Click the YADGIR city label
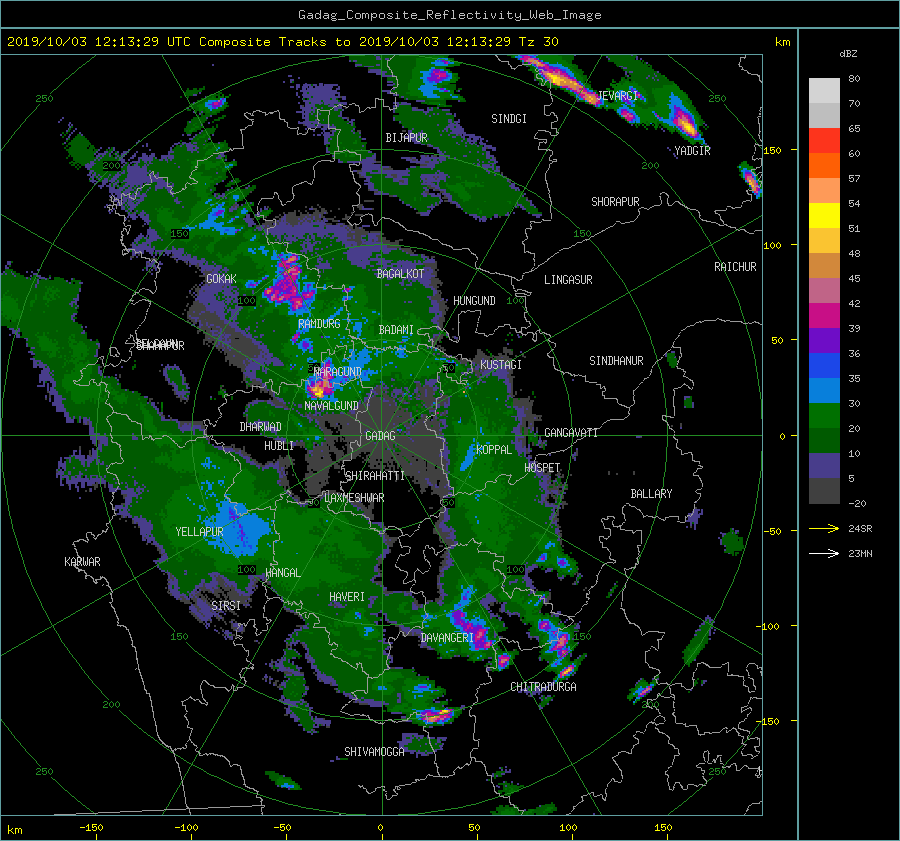The width and height of the screenshot is (900, 841). point(692,151)
